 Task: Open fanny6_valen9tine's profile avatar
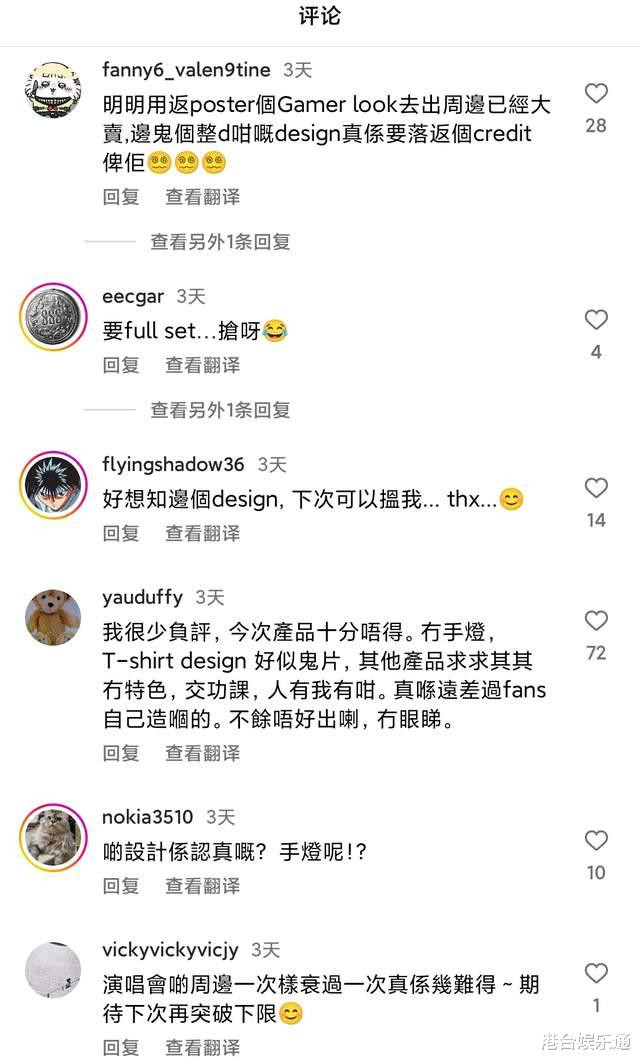point(53,91)
